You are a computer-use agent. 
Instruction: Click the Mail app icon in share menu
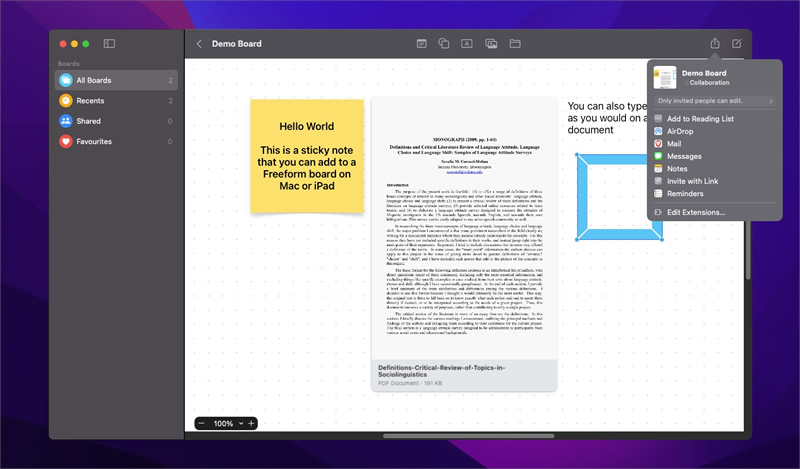pos(658,144)
